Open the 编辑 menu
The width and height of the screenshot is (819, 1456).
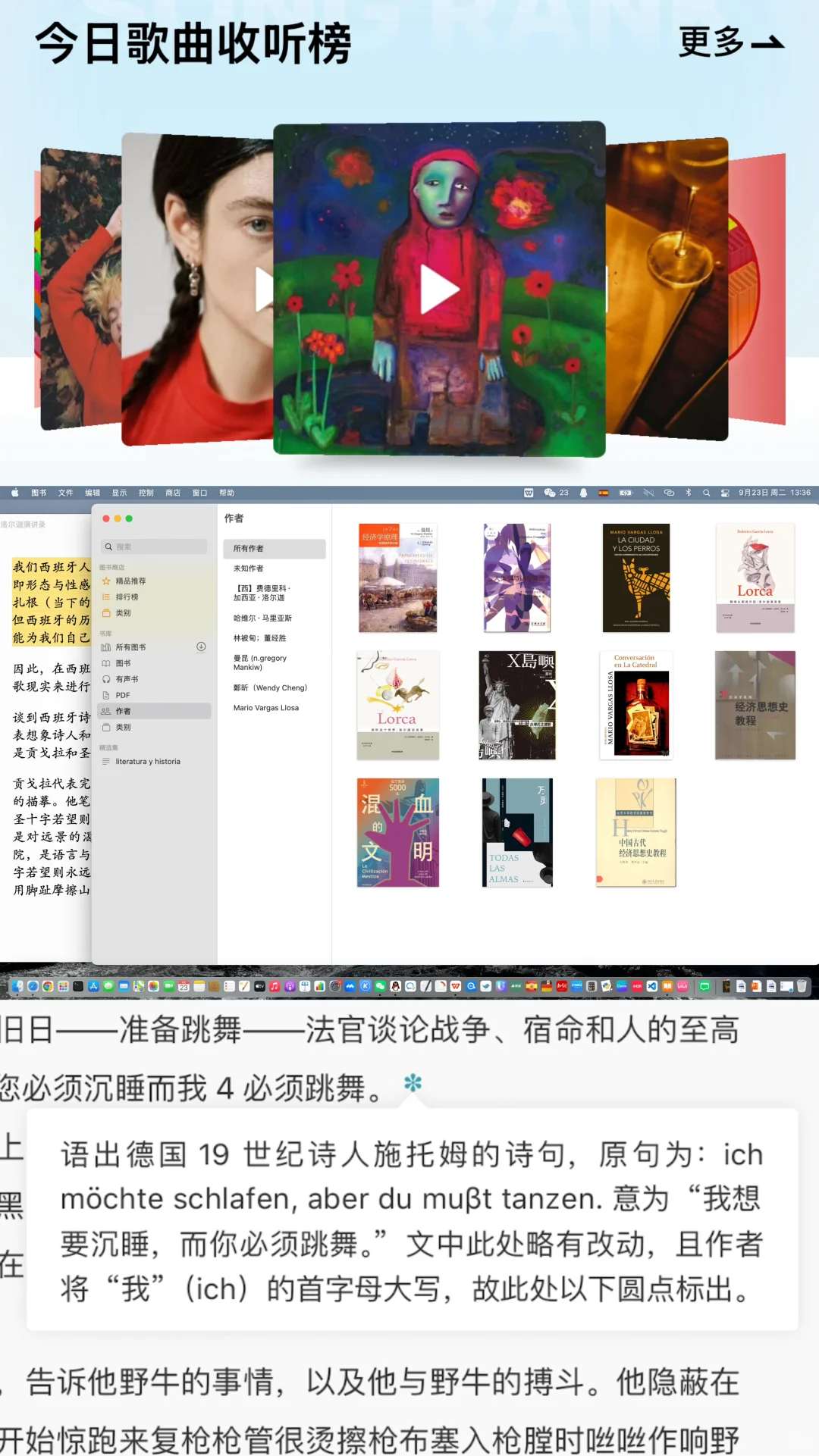[93, 493]
